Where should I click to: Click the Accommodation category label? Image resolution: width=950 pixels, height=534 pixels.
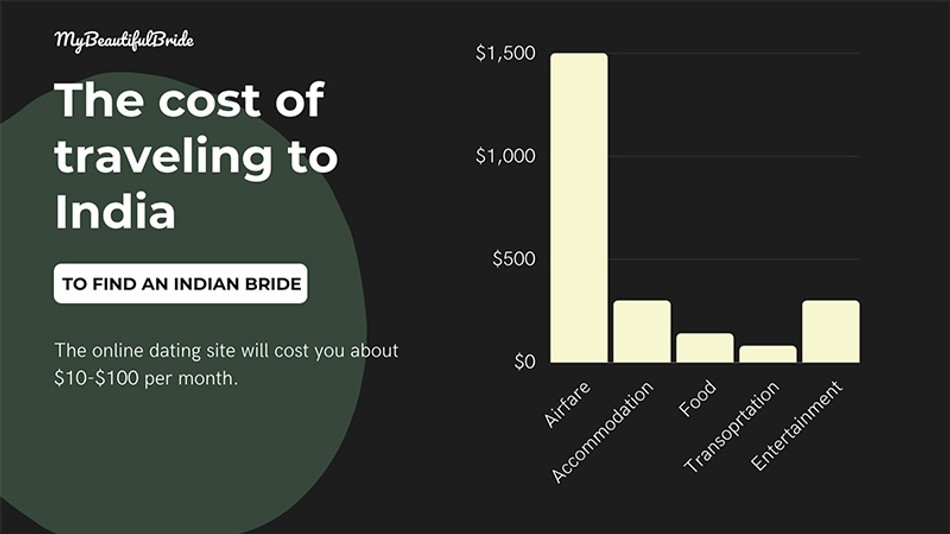coord(602,432)
